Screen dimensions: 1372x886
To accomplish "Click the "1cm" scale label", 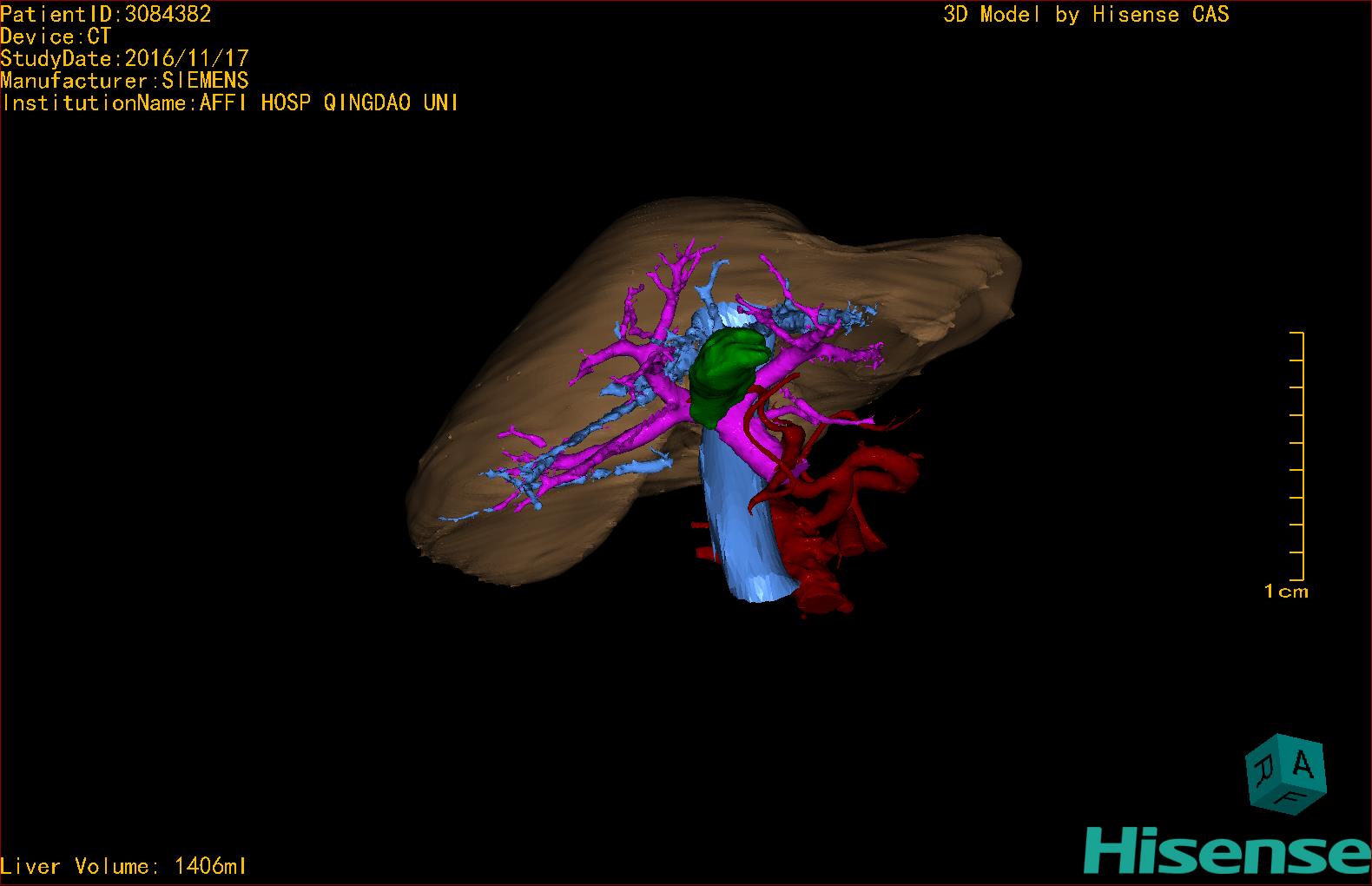I will tap(1286, 592).
